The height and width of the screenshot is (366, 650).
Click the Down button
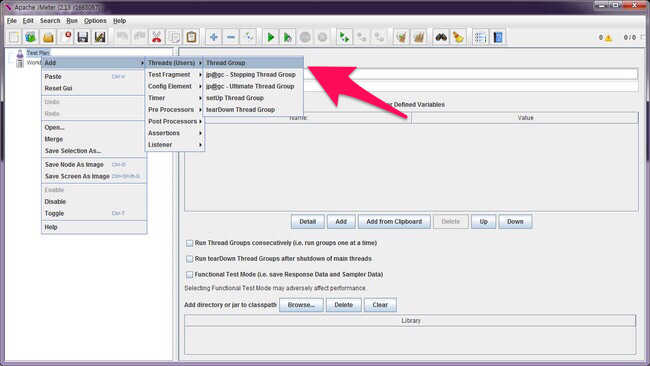(515, 222)
